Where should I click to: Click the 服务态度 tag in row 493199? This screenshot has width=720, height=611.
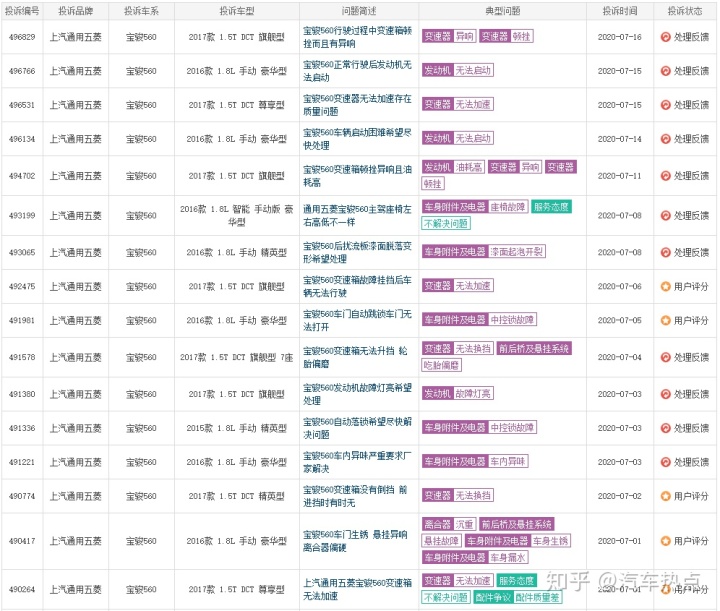[551, 207]
